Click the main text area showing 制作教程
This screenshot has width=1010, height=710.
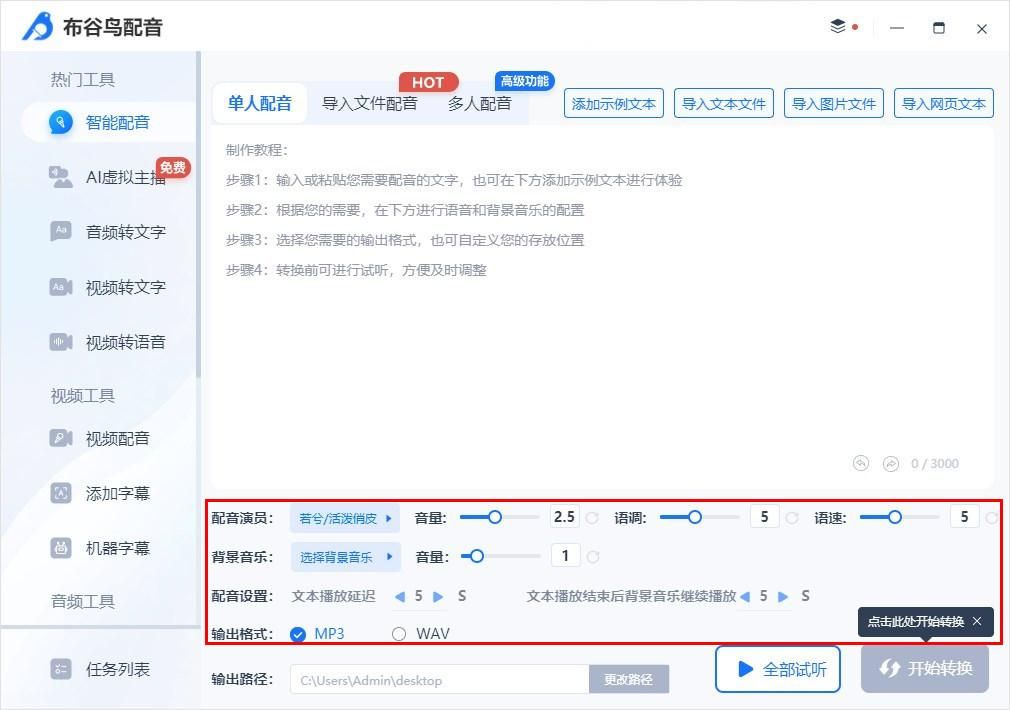pyautogui.click(x=602, y=307)
